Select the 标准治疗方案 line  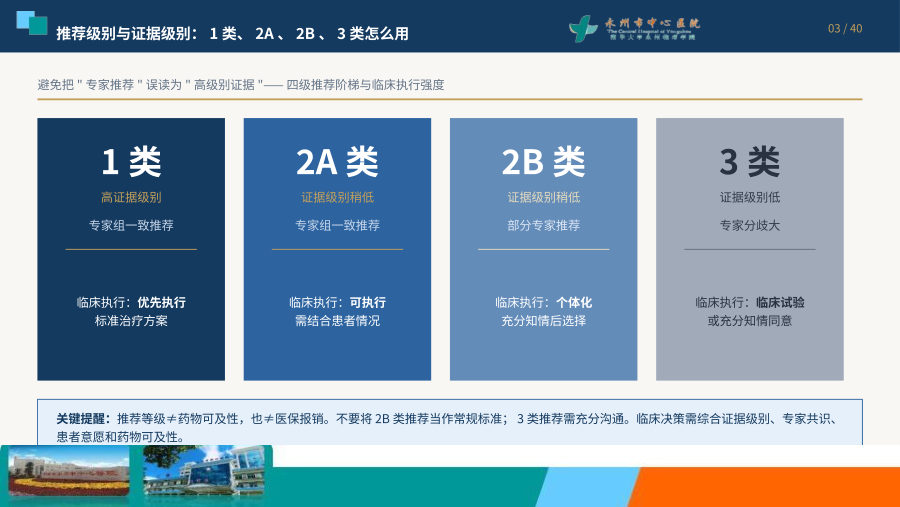(x=131, y=320)
